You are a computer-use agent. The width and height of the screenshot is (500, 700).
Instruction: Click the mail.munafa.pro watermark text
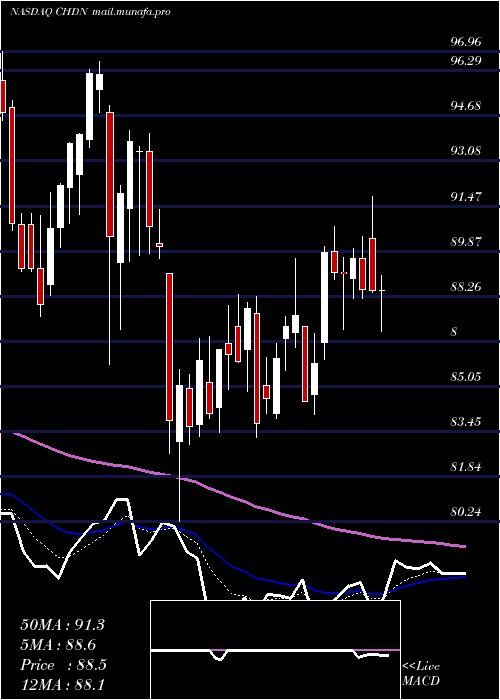[131, 13]
